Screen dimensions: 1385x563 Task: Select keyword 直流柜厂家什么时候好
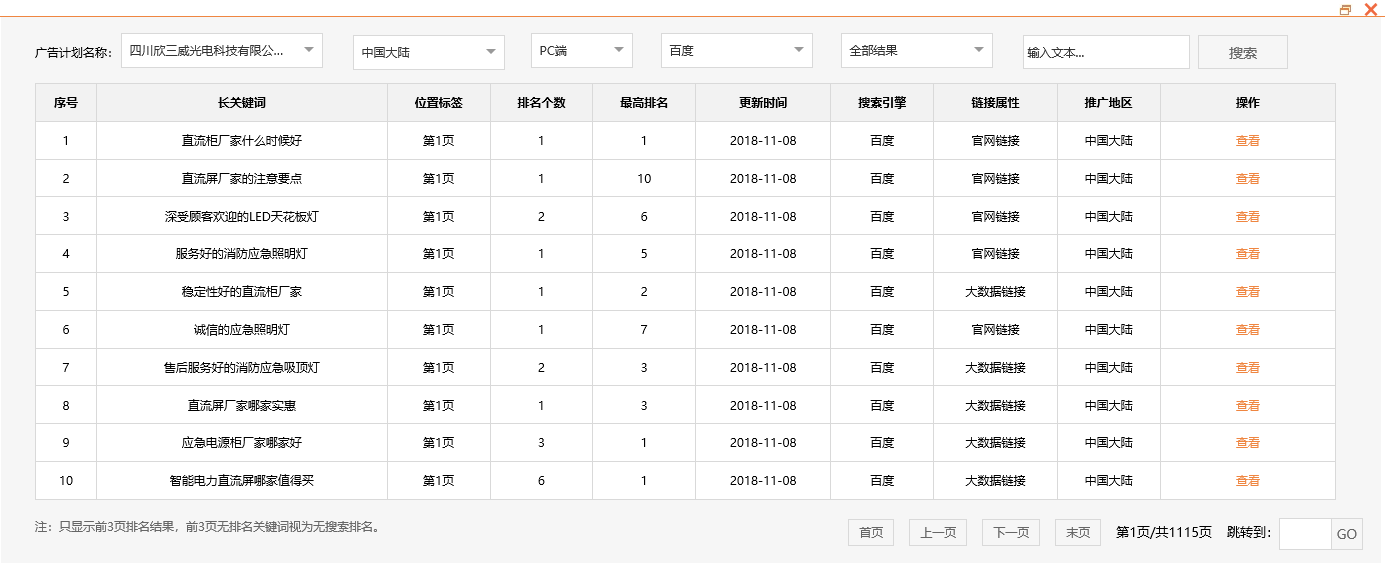[242, 141]
